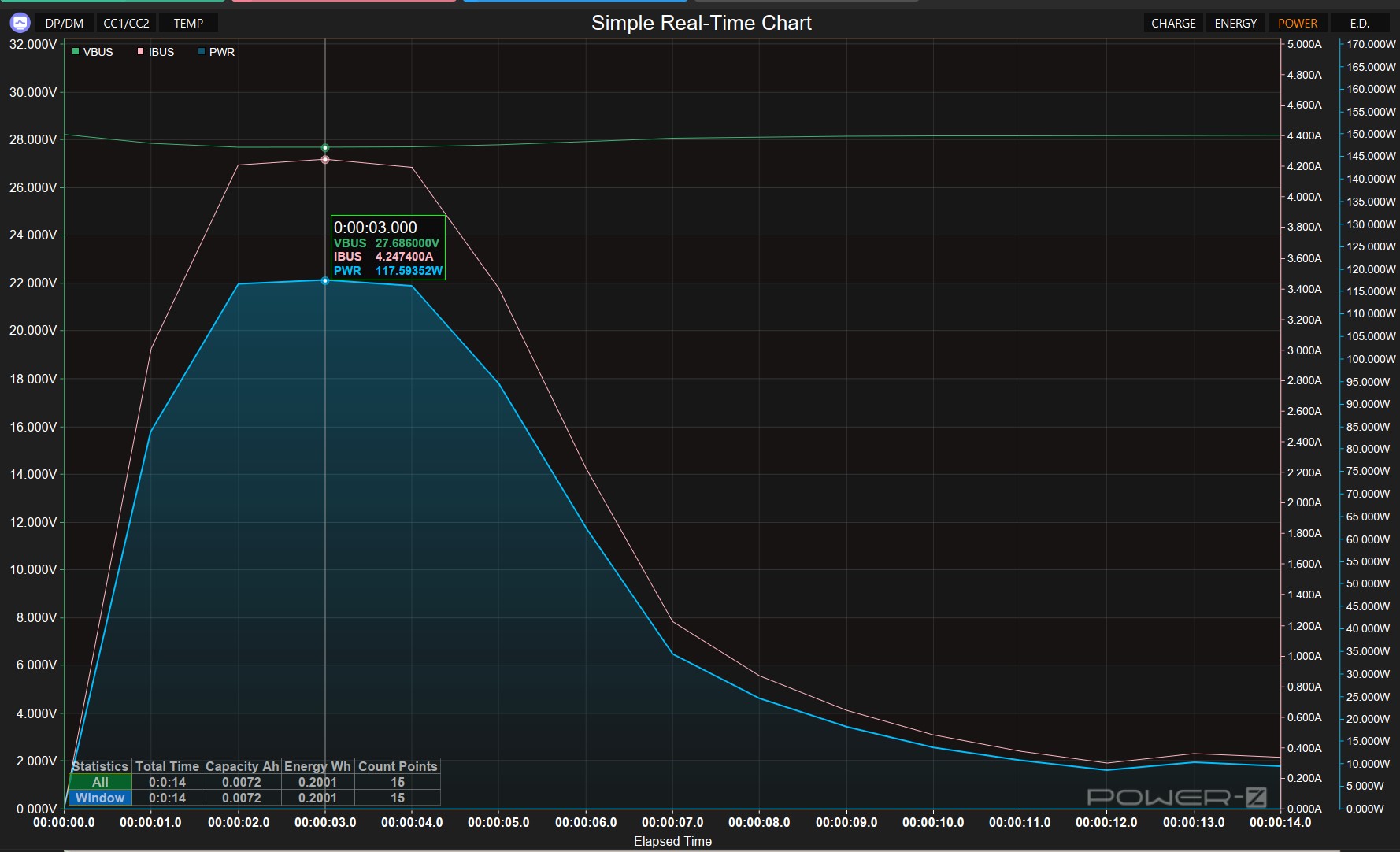Click the 00:00:10.0 time axis label
This screenshot has height=852, width=1400.
point(933,822)
